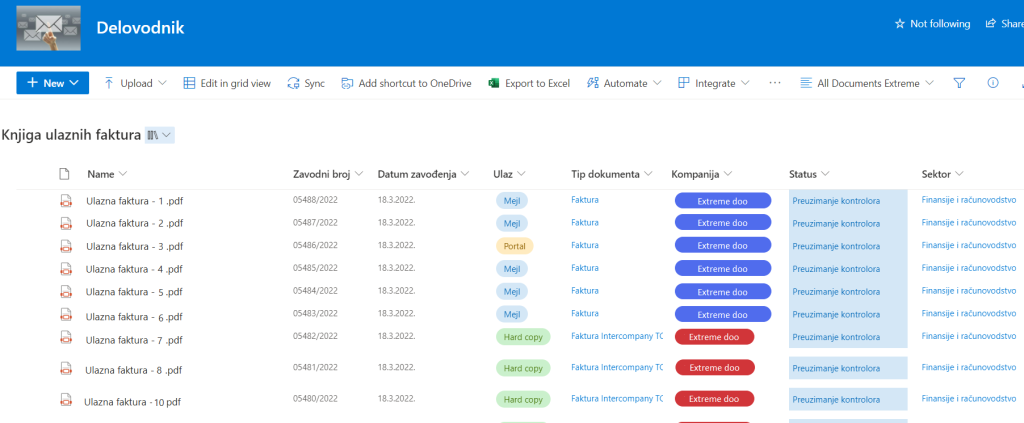
Task: Open the info details pane icon
Action: point(993,83)
